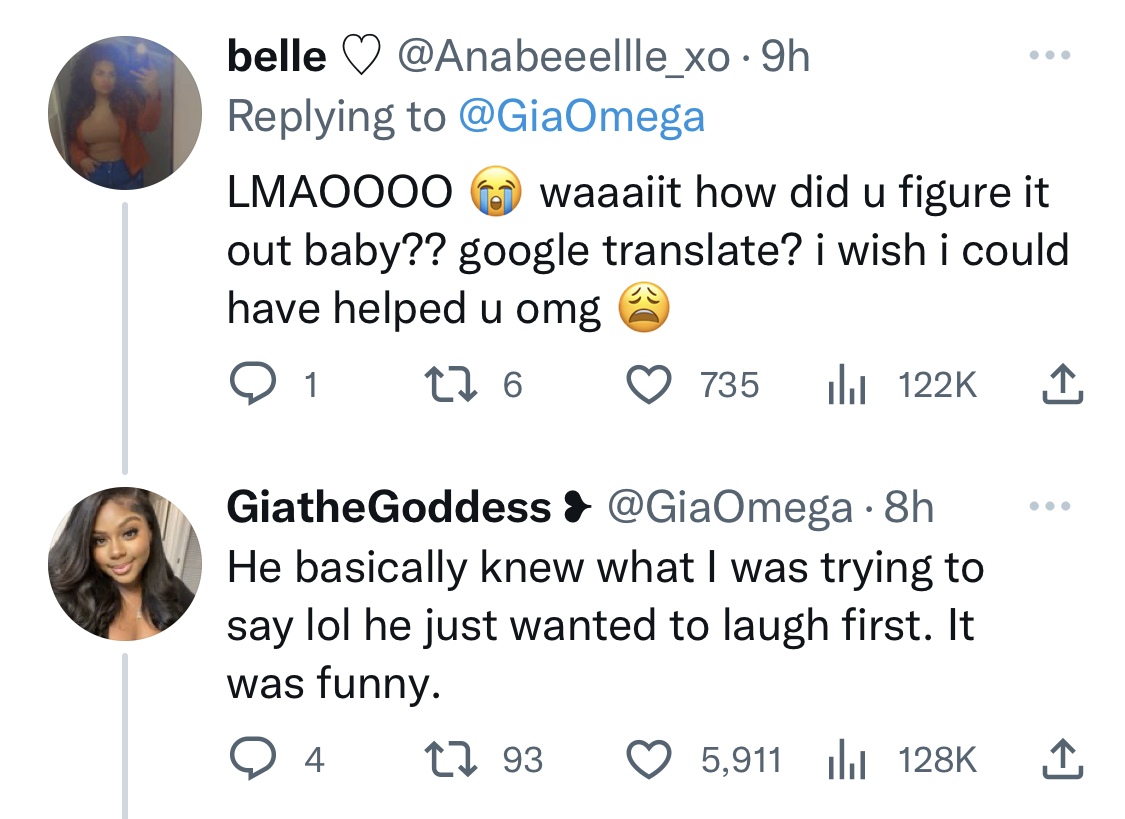View analytics on the 128K views tweet

point(847,760)
